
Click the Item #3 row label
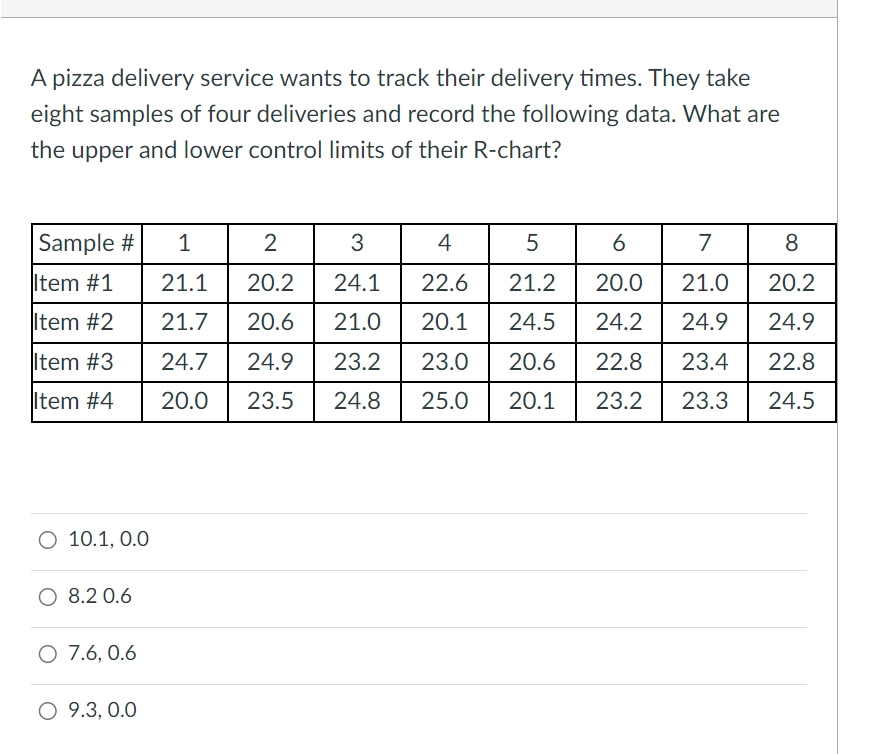pyautogui.click(x=74, y=361)
